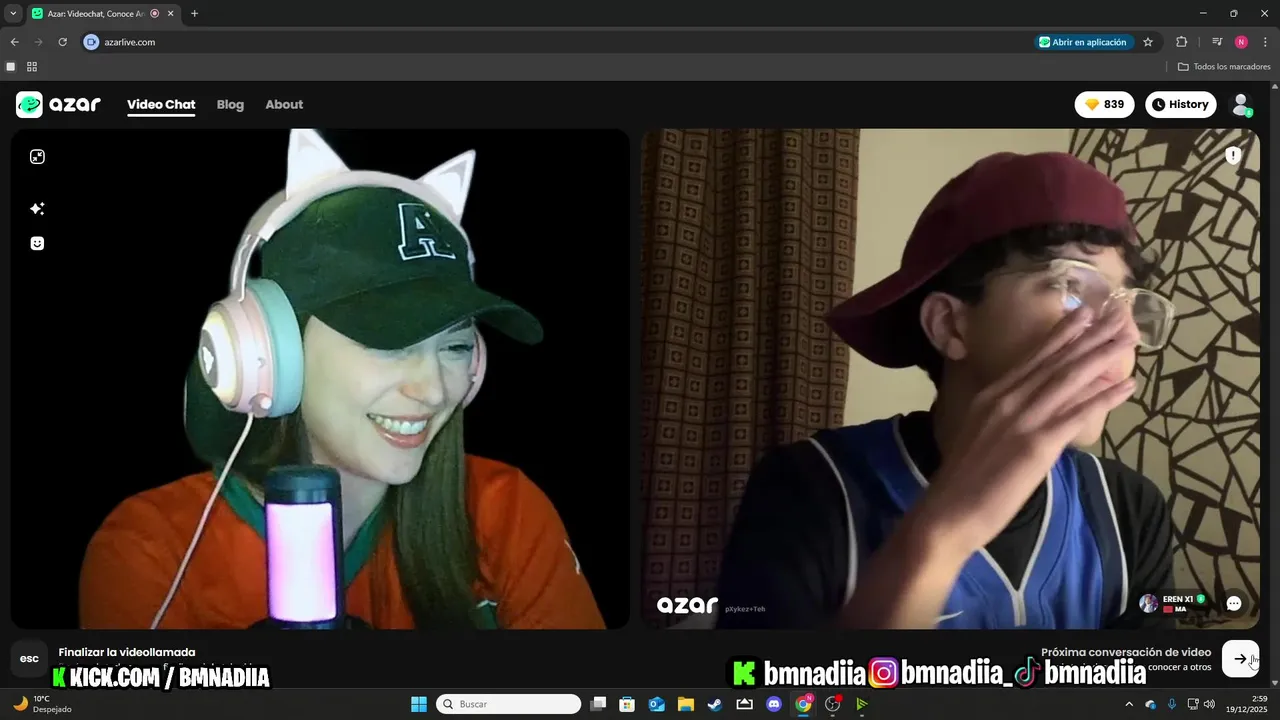This screenshot has width=1280, height=720.
Task: Open the Azar profile avatar
Action: tap(1241, 104)
